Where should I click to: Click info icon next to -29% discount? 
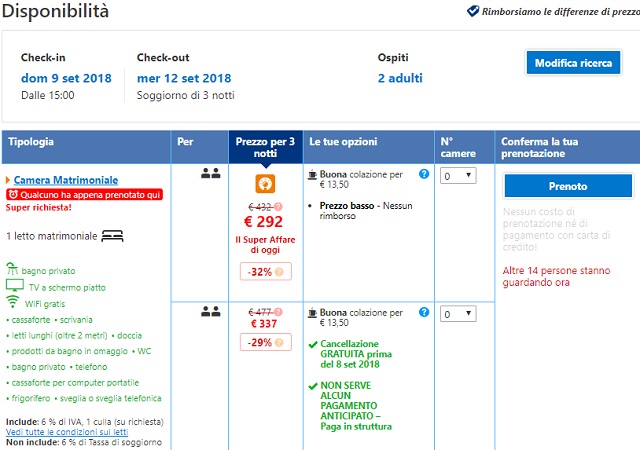[x=279, y=343]
